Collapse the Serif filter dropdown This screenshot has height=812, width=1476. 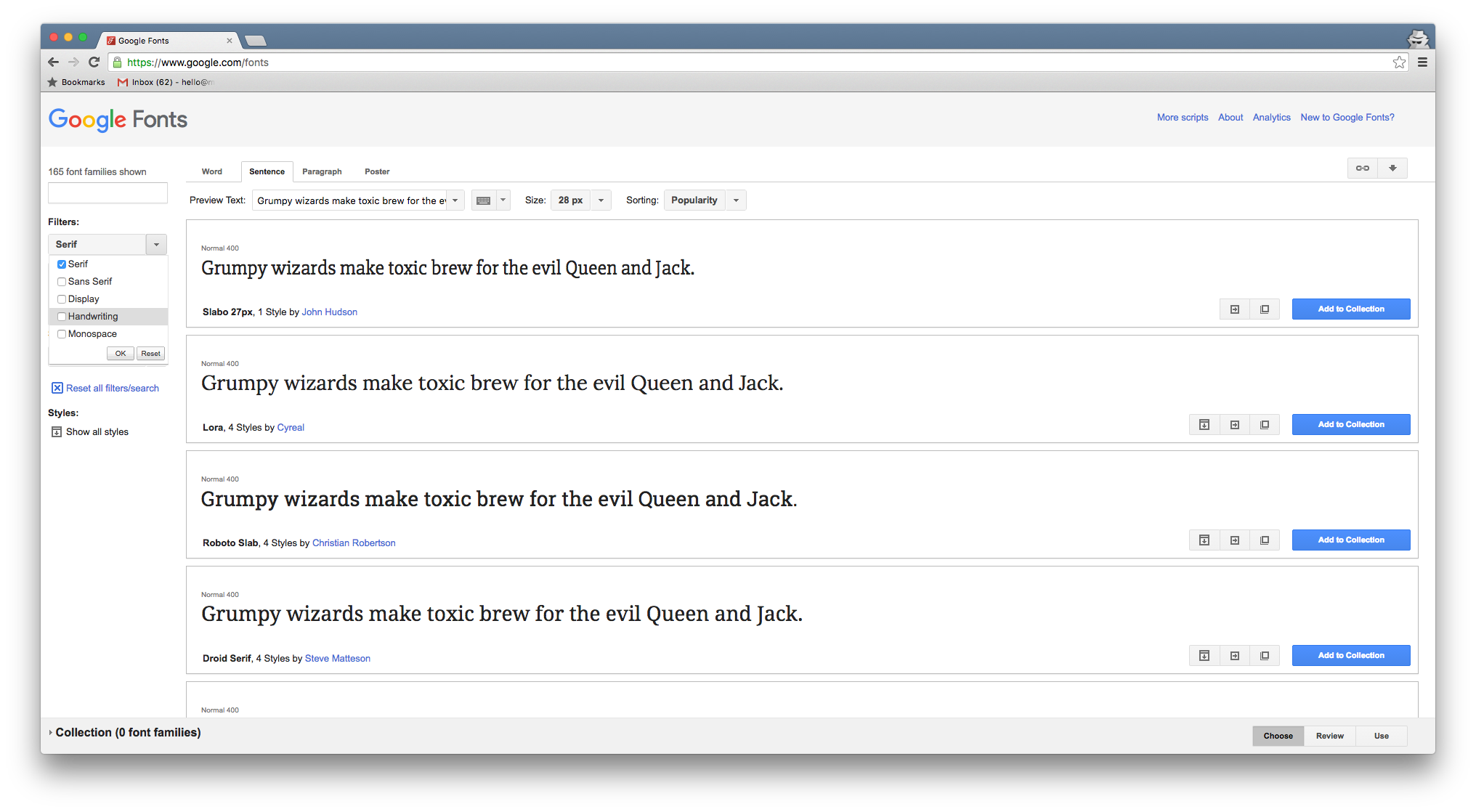click(156, 245)
